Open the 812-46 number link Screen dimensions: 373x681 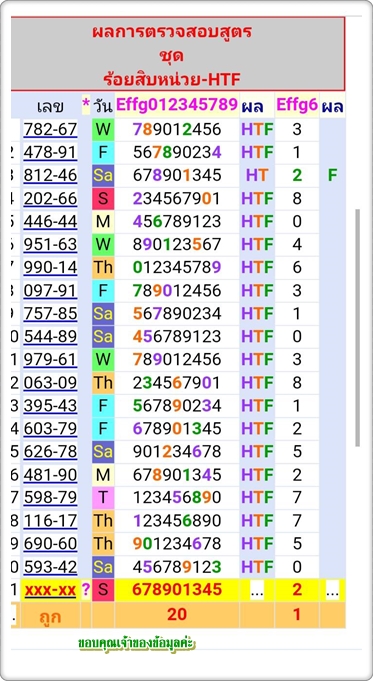click(50, 175)
